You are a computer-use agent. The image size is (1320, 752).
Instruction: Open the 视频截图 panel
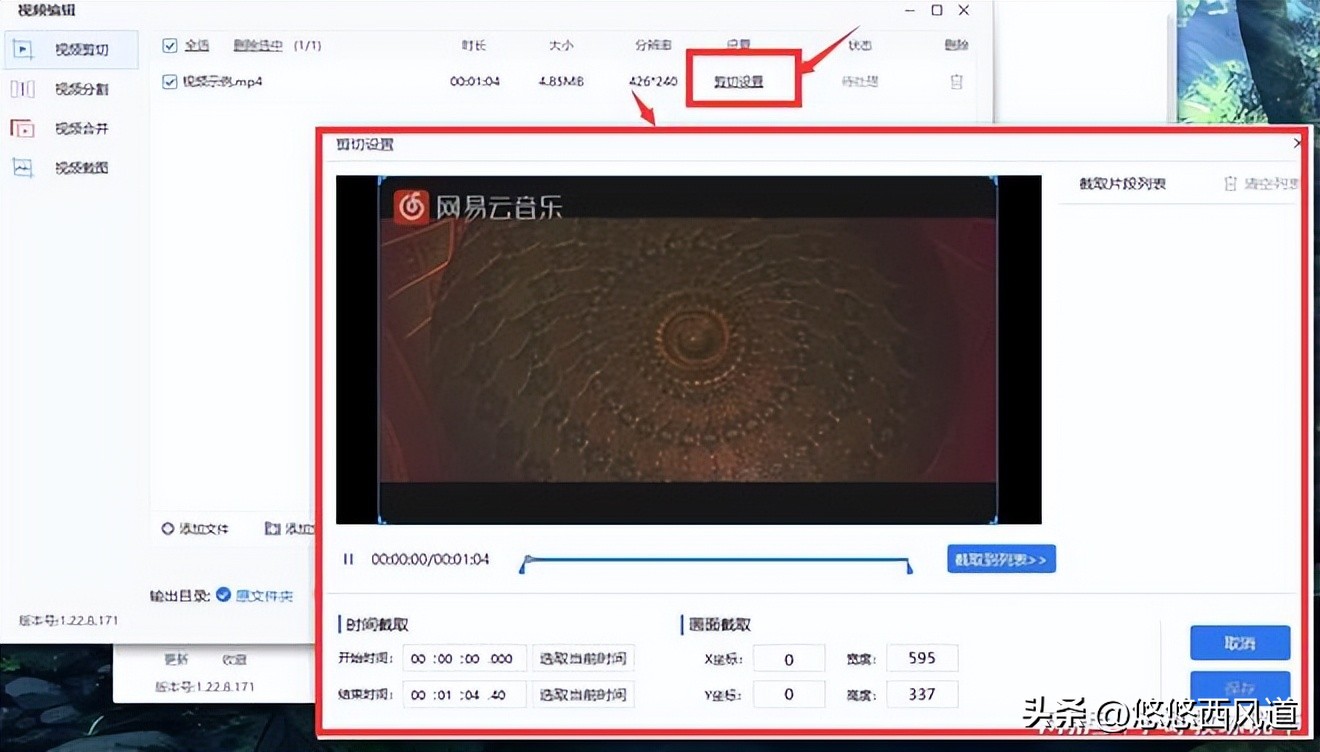click(x=70, y=168)
